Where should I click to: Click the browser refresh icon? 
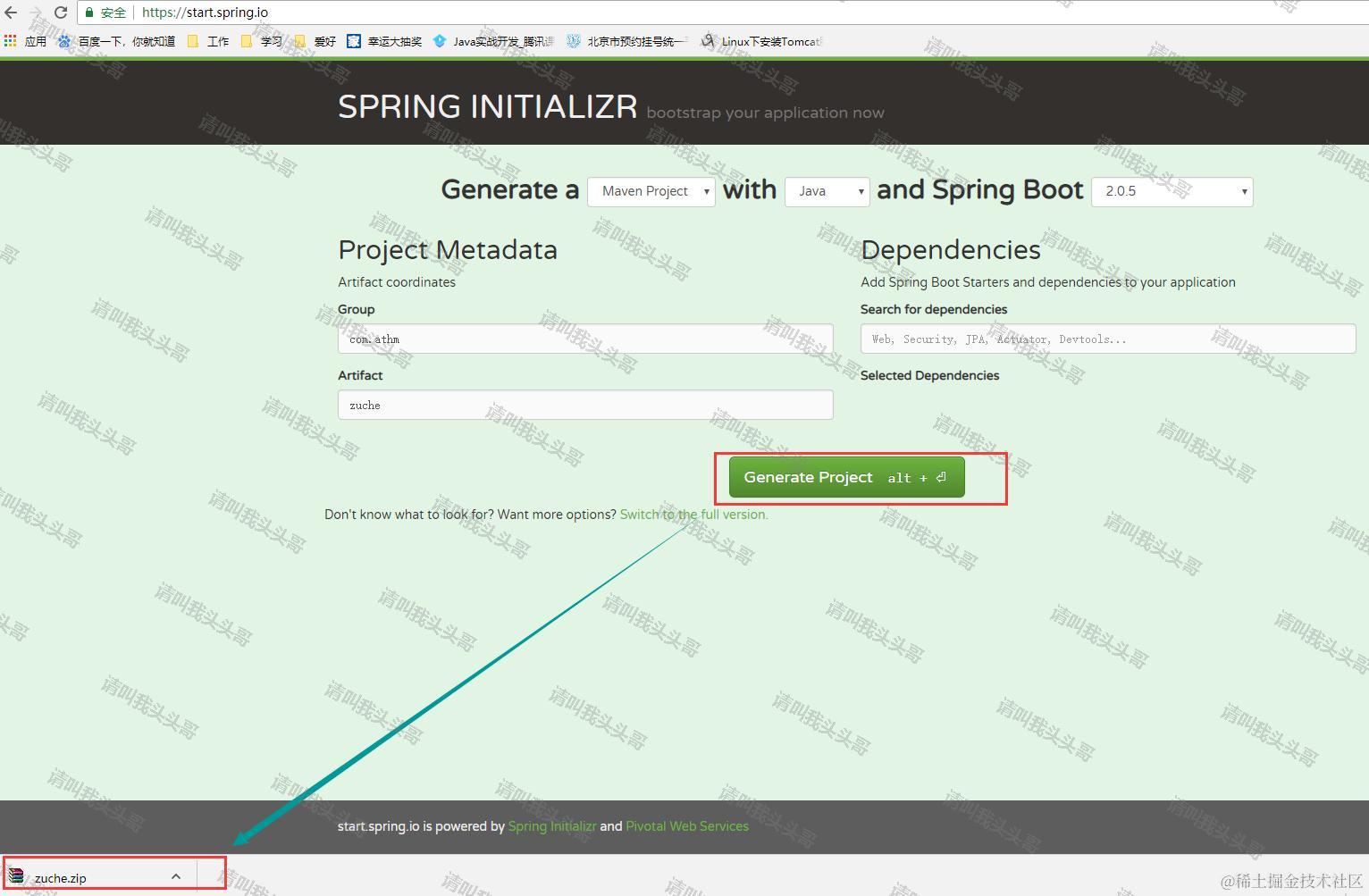pos(60,13)
